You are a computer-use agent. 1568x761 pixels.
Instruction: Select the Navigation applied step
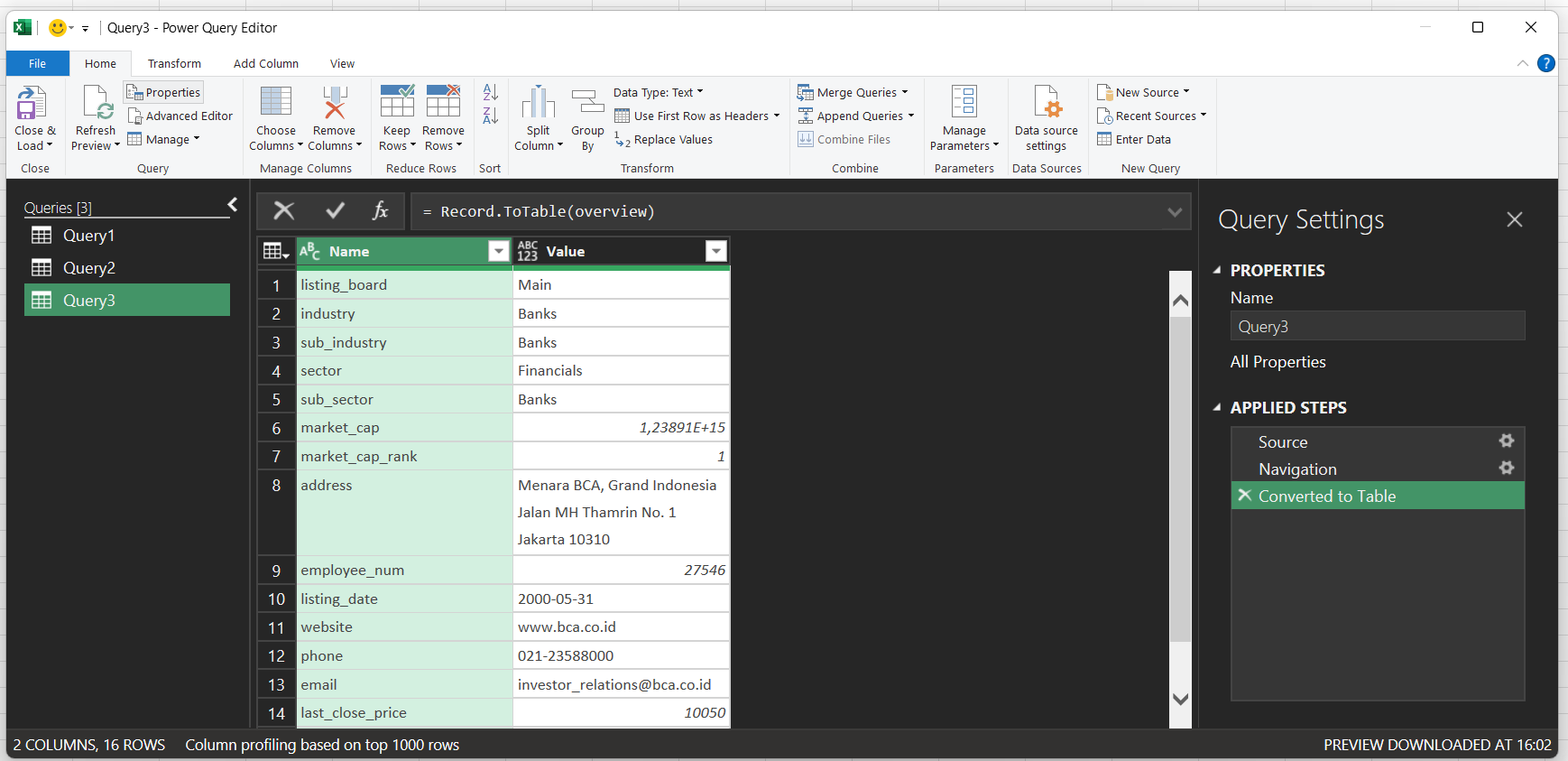coord(1378,469)
